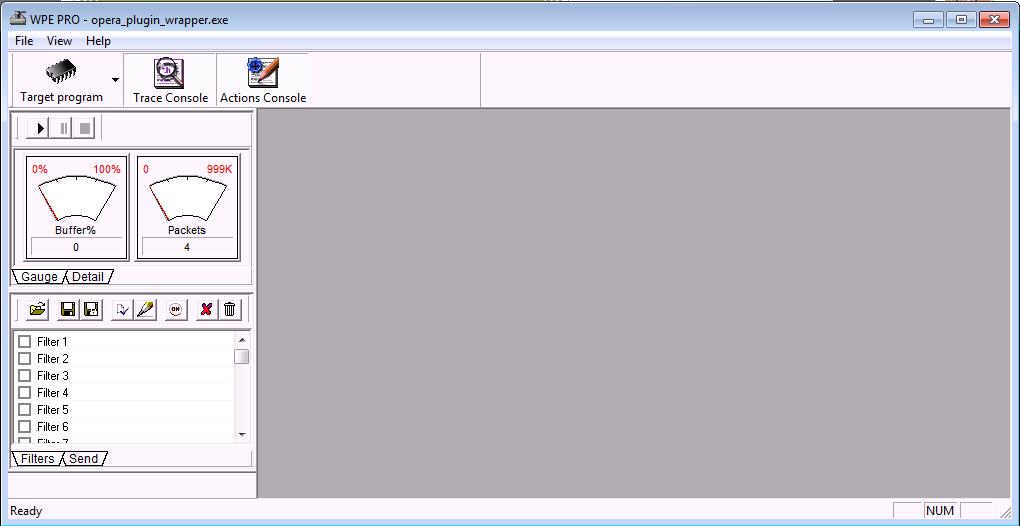
Task: Click the red ON filter toggle icon
Action: 176,310
